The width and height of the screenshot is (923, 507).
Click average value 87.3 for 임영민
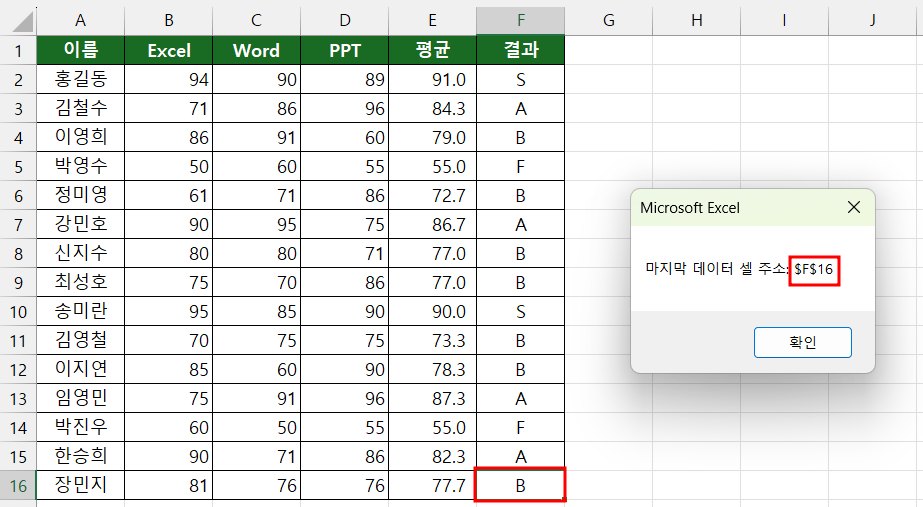tap(432, 398)
